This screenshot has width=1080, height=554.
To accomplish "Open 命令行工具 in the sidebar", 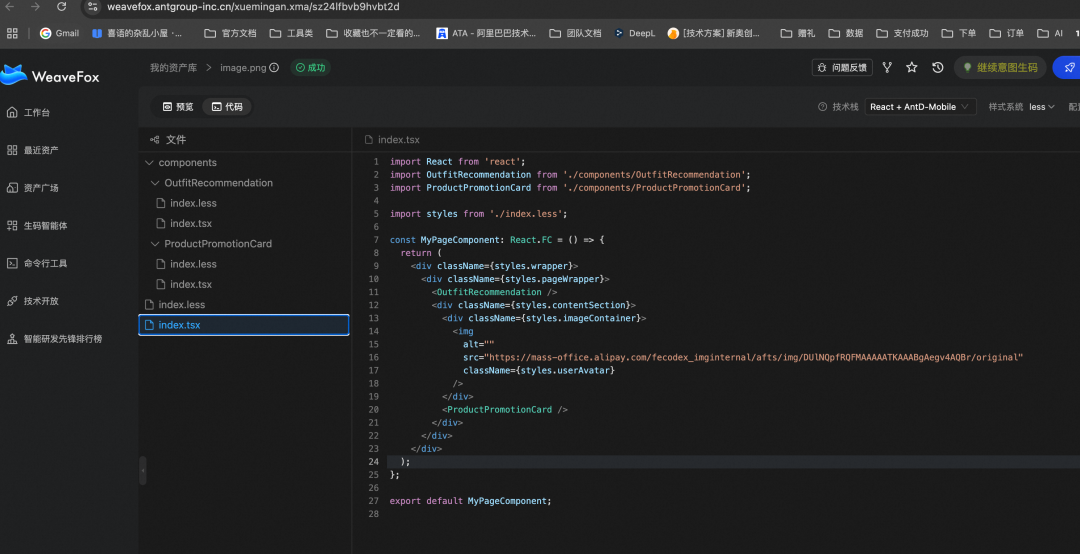I will pyautogui.click(x=45, y=264).
